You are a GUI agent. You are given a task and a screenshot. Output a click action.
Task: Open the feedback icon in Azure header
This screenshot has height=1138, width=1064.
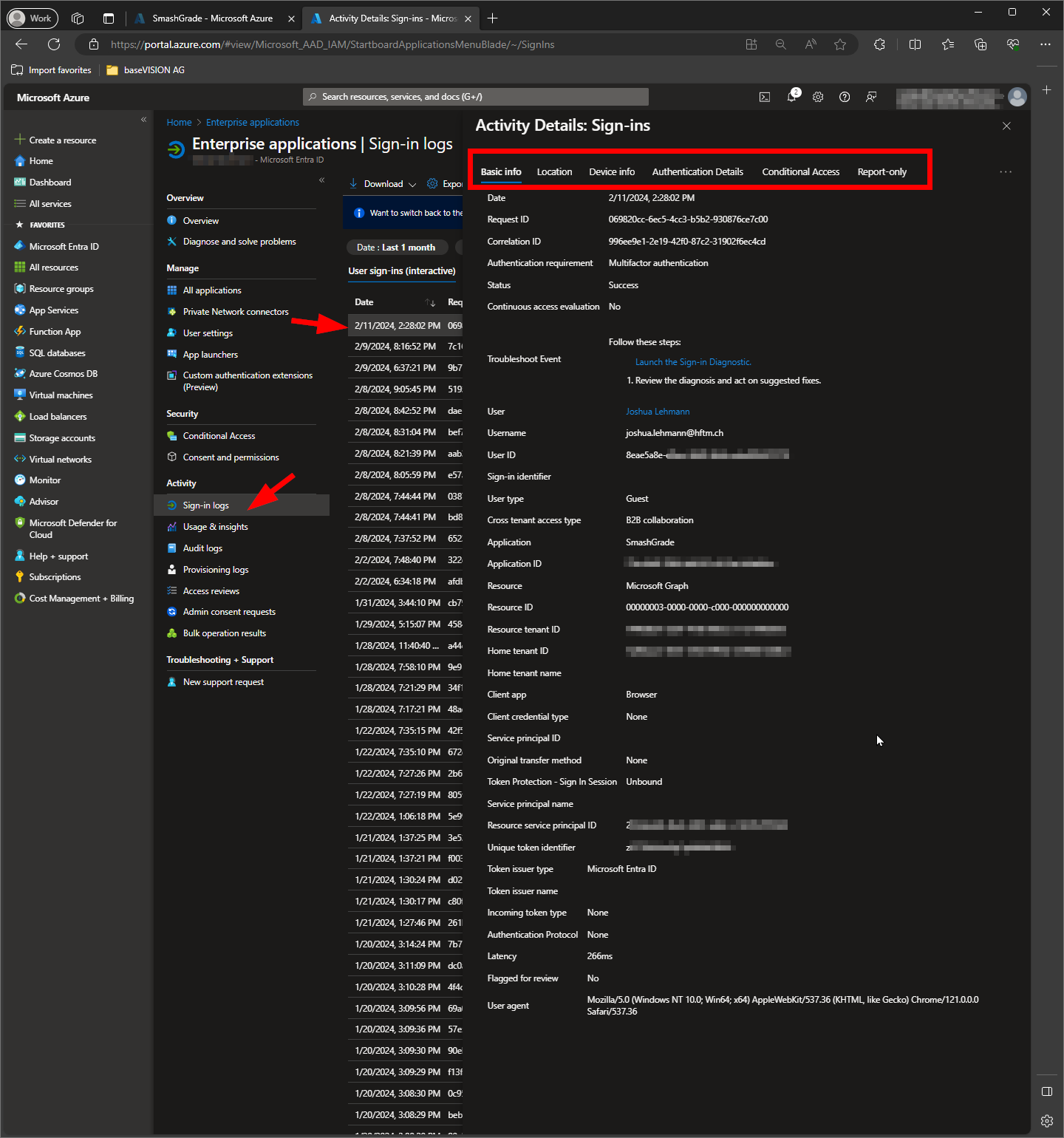coord(871,97)
